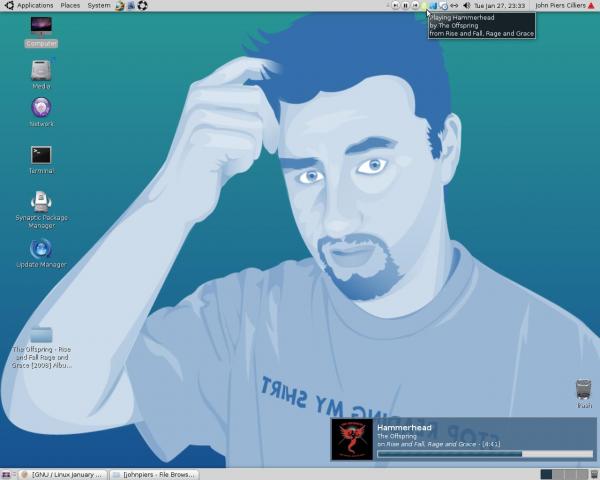This screenshot has width=600, height=480.
Task: Open the Trash icon
Action: point(584,388)
